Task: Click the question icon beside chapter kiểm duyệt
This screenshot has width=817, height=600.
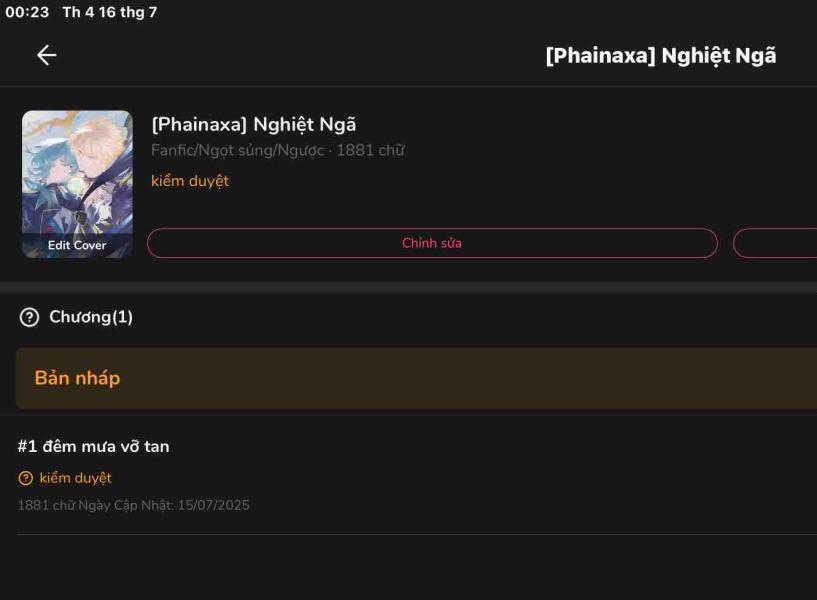Action: (x=26, y=478)
